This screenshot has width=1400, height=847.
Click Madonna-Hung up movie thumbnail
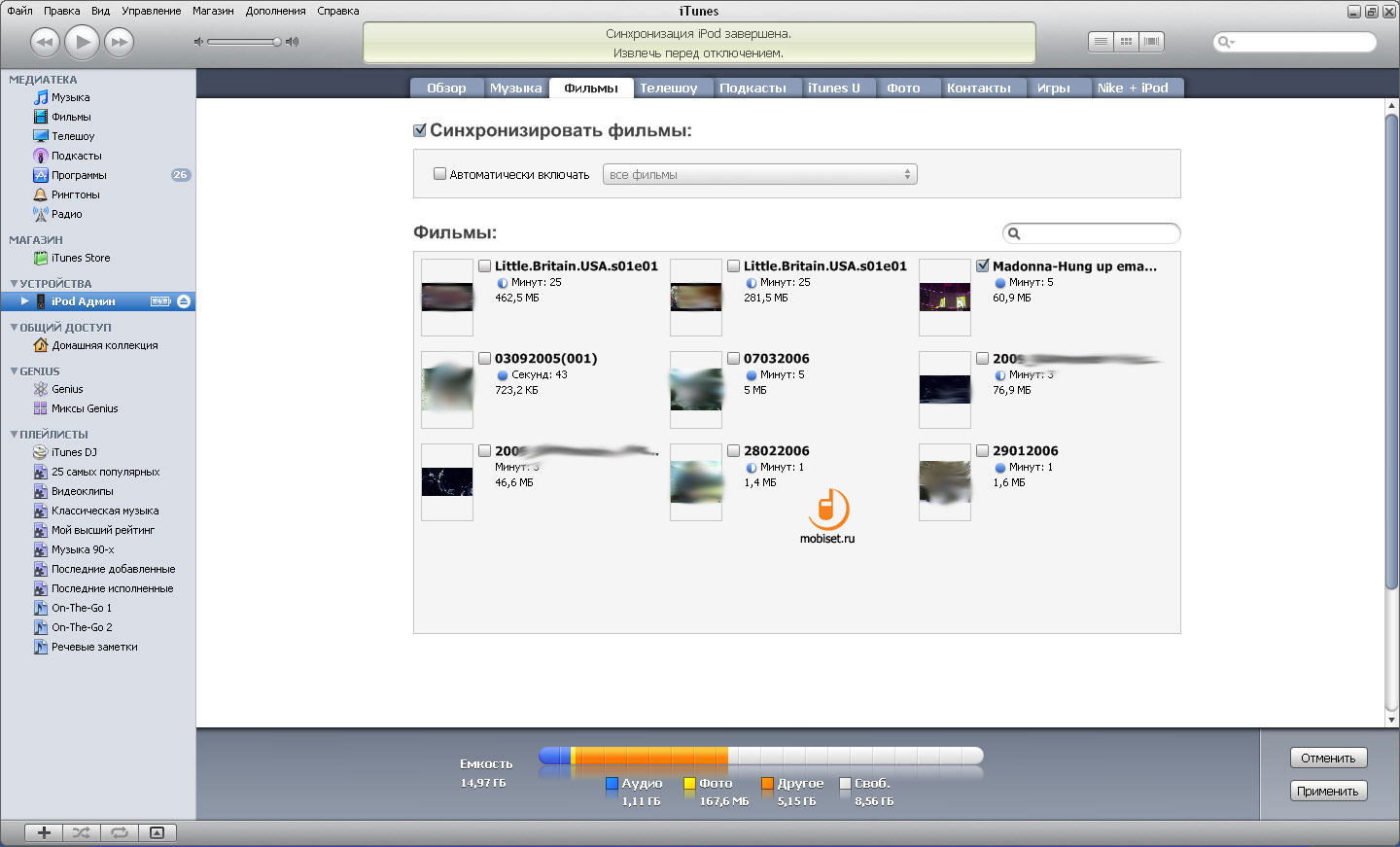coord(945,297)
